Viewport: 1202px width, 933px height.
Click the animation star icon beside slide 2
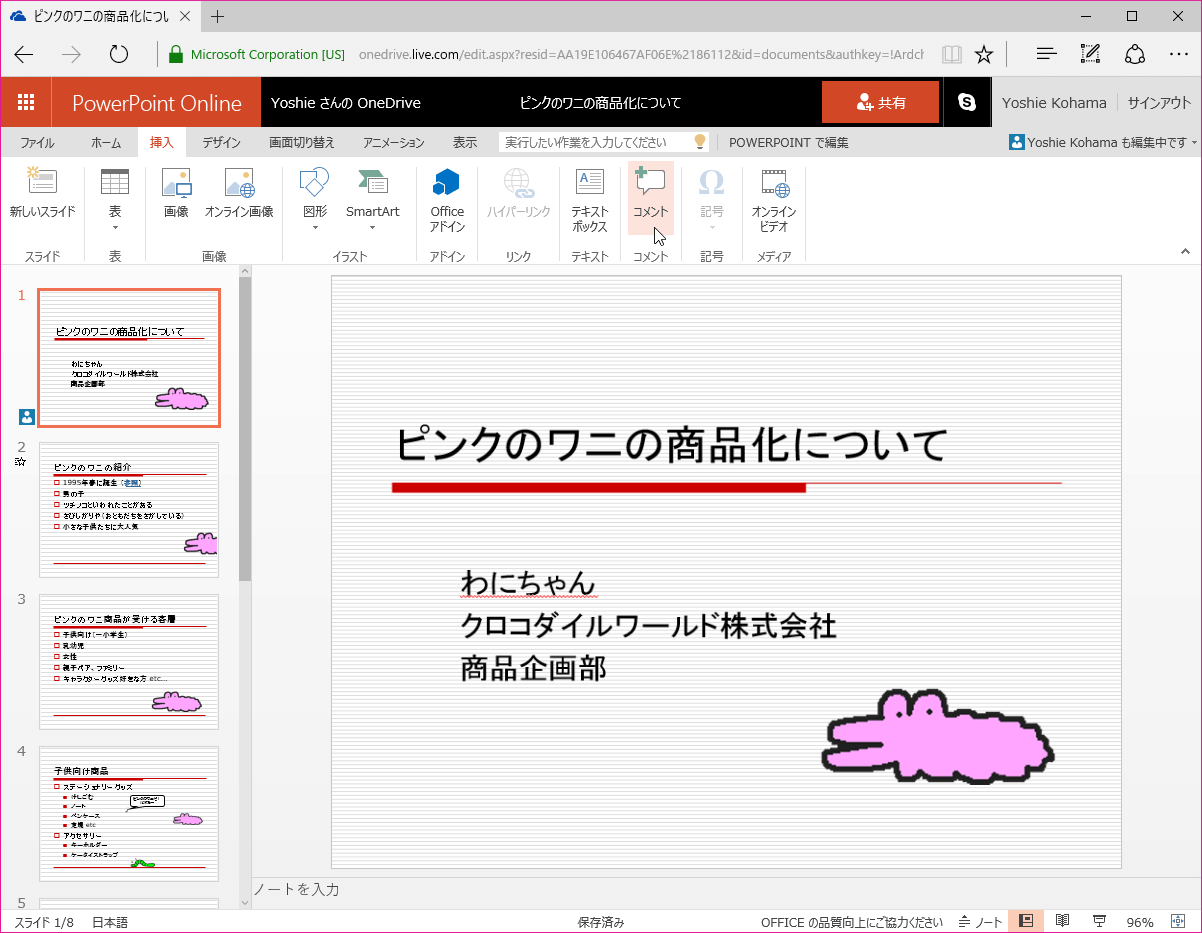point(21,462)
